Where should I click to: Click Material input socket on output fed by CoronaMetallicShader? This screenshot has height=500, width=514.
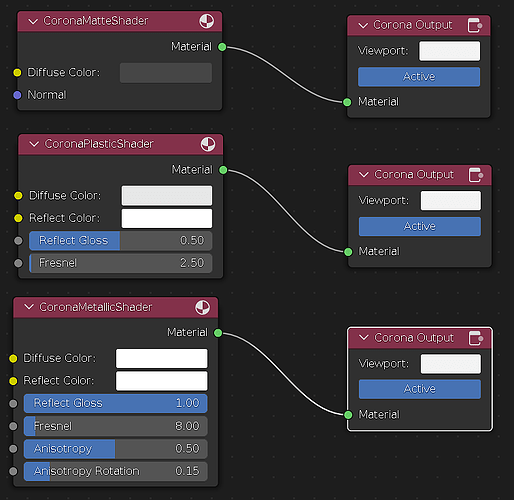click(x=348, y=415)
